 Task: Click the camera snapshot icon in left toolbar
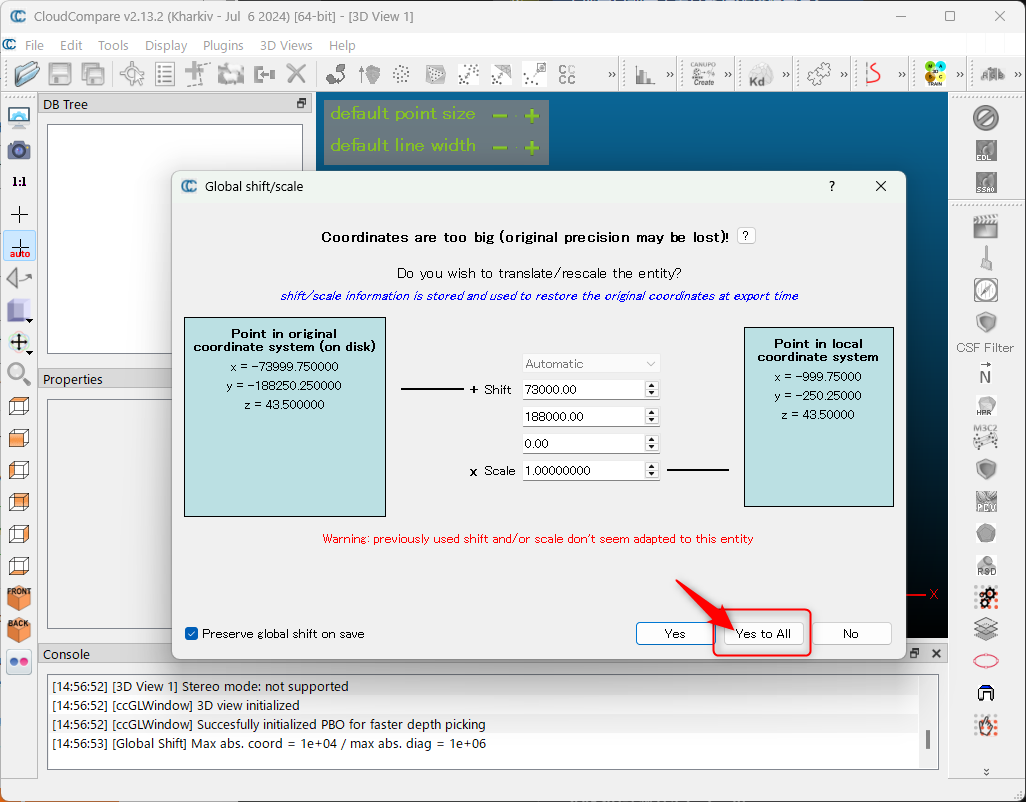(19, 150)
